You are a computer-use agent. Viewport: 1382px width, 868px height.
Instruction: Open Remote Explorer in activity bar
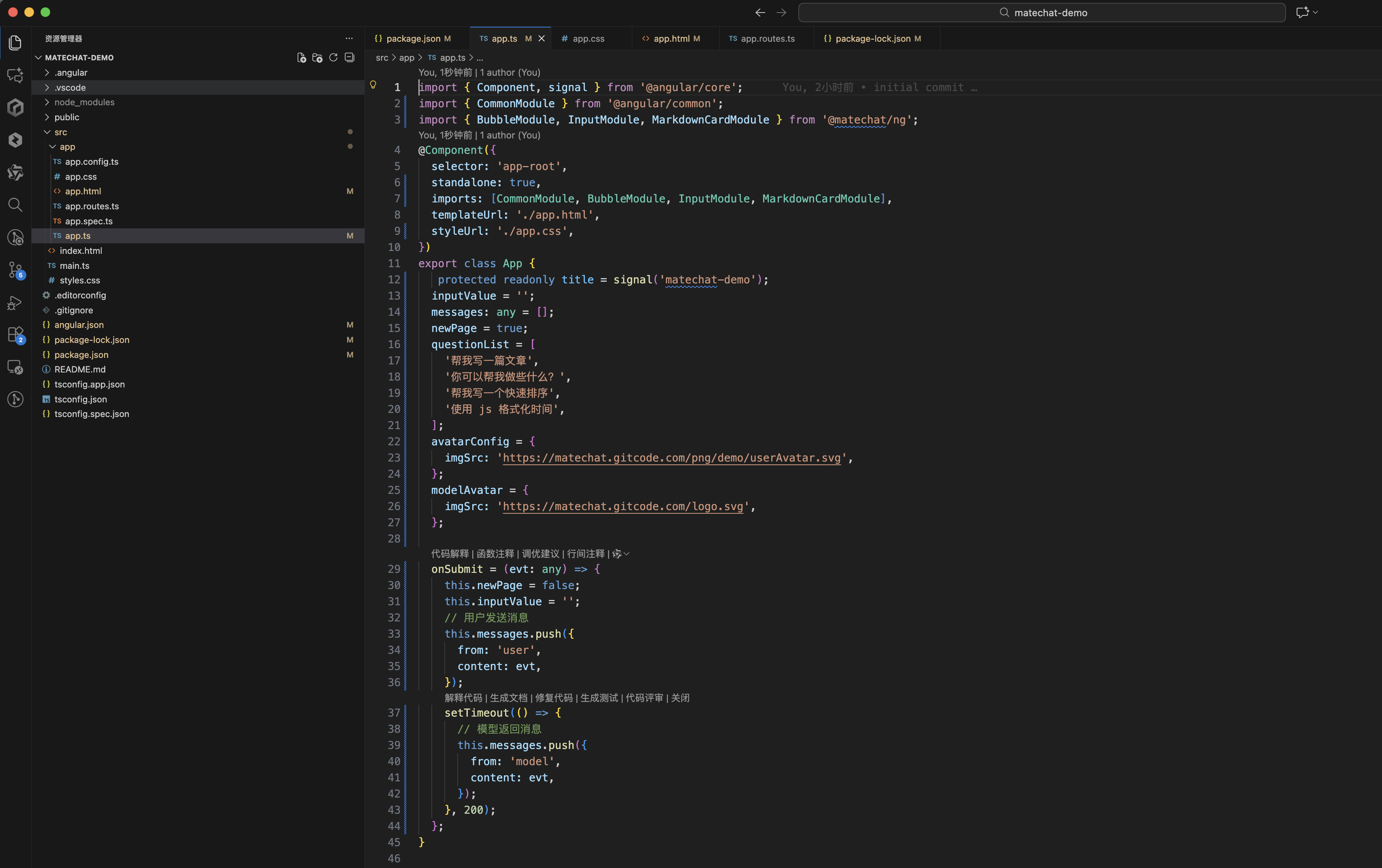pyautogui.click(x=15, y=367)
